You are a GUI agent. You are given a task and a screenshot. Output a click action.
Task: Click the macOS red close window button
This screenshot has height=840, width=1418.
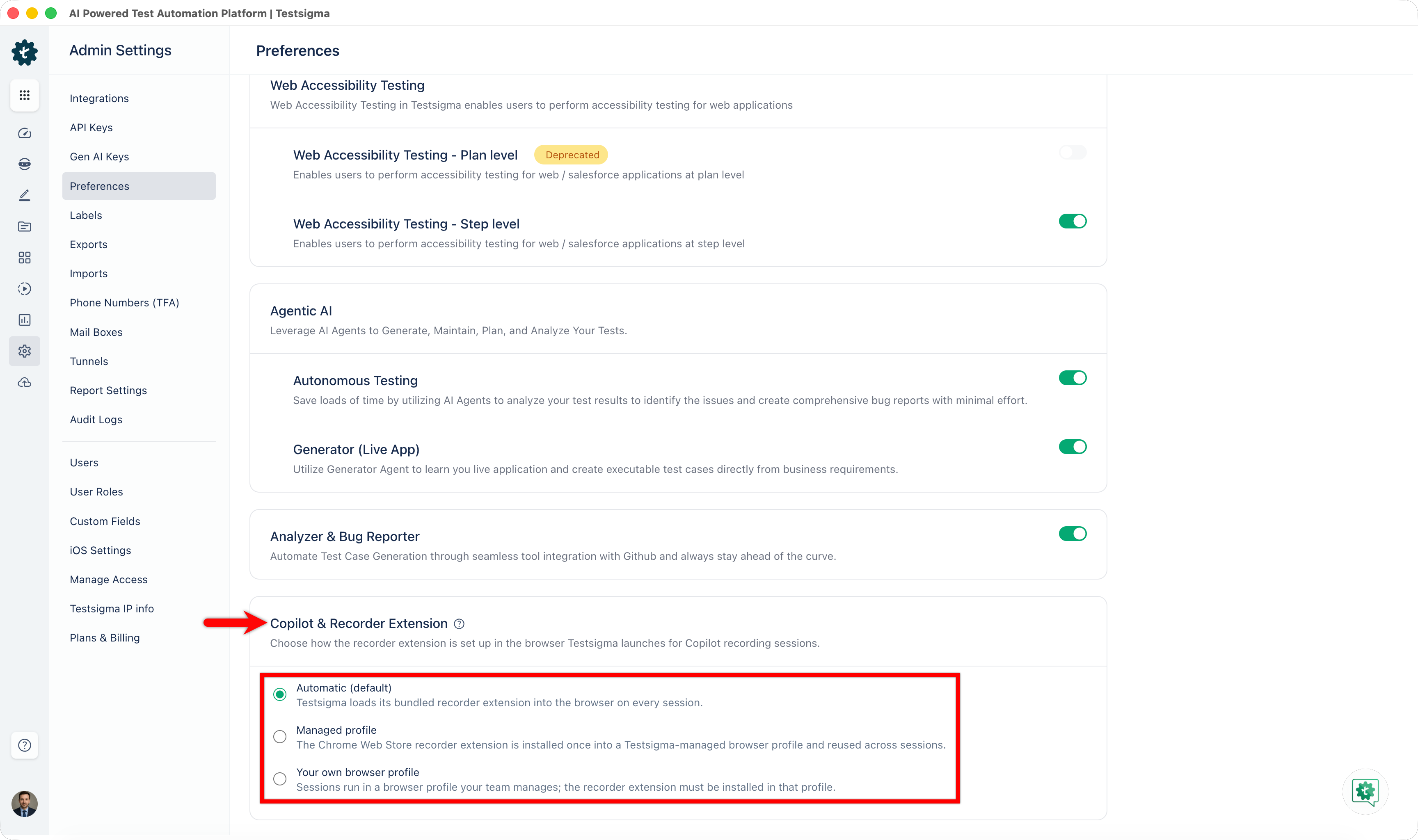pos(14,13)
